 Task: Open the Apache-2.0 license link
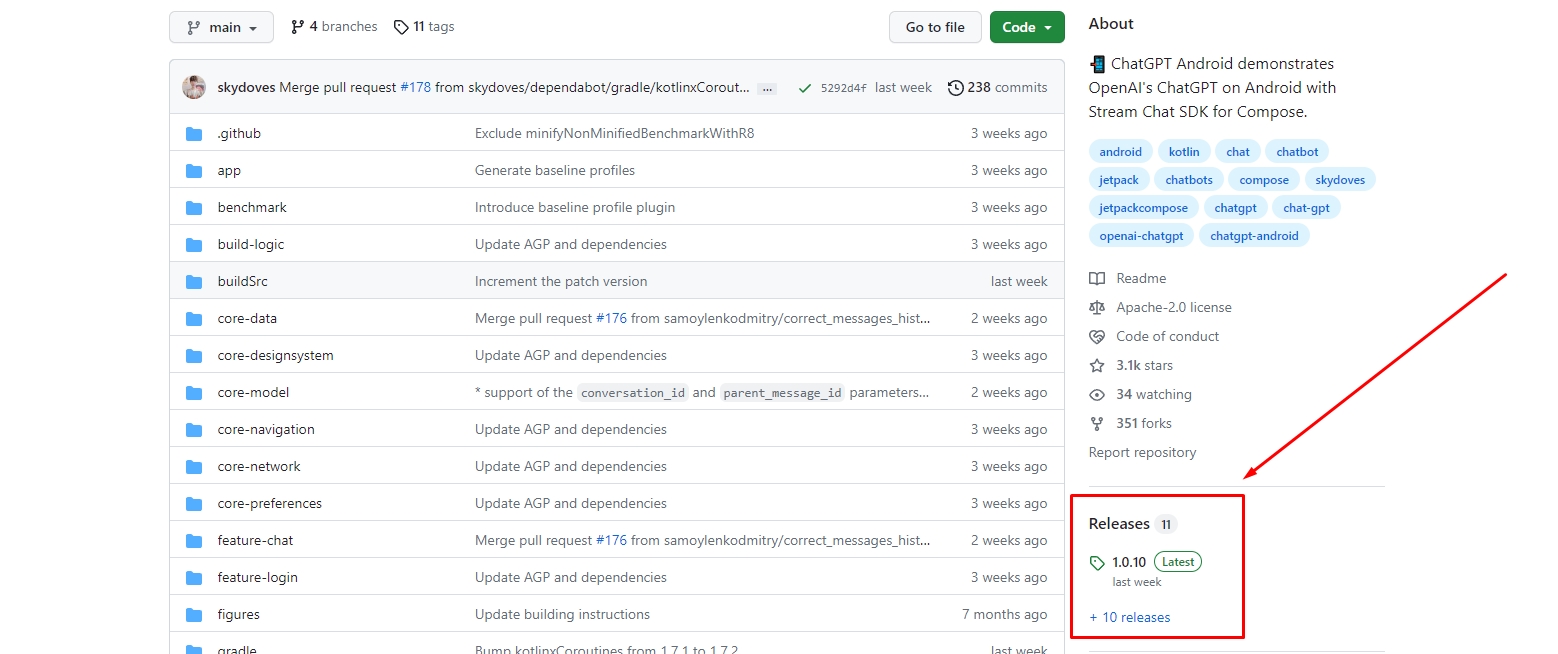click(1174, 307)
